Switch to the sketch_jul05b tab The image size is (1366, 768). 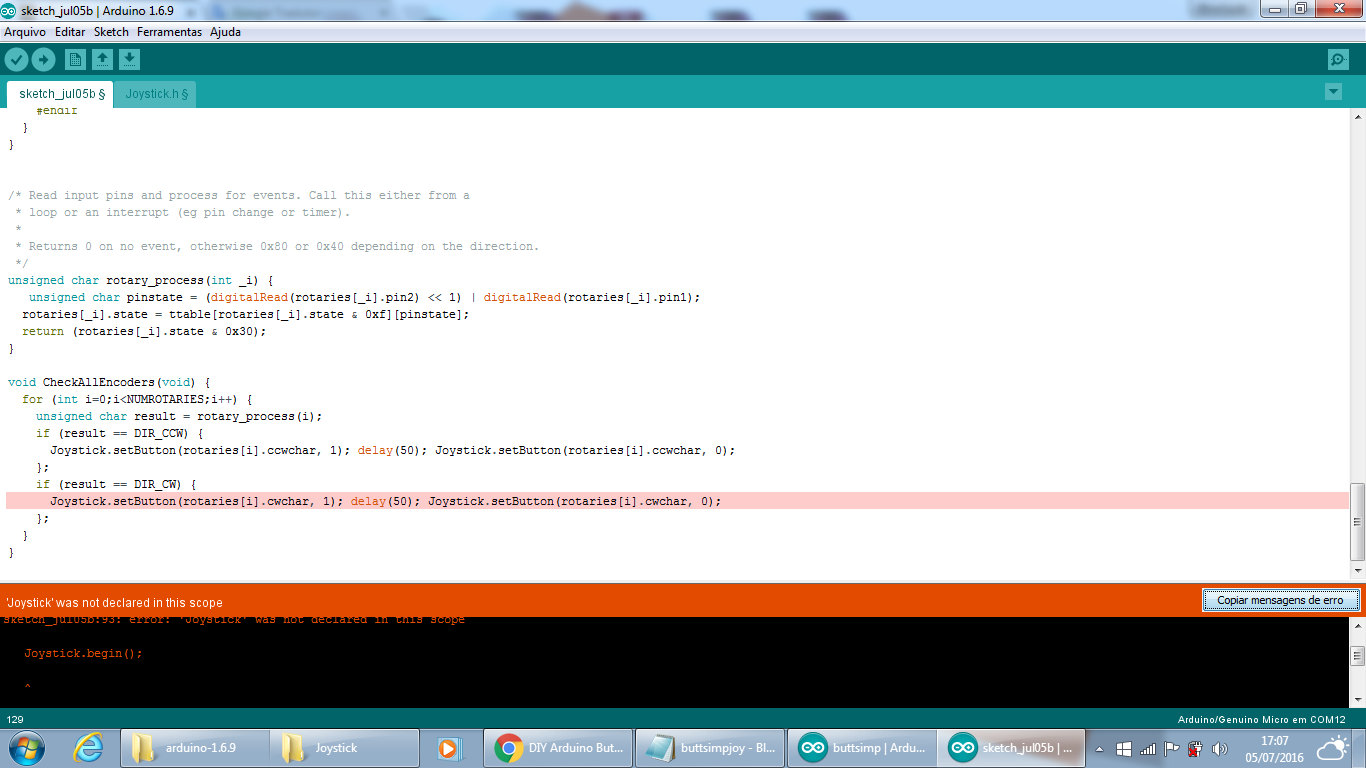click(x=62, y=94)
